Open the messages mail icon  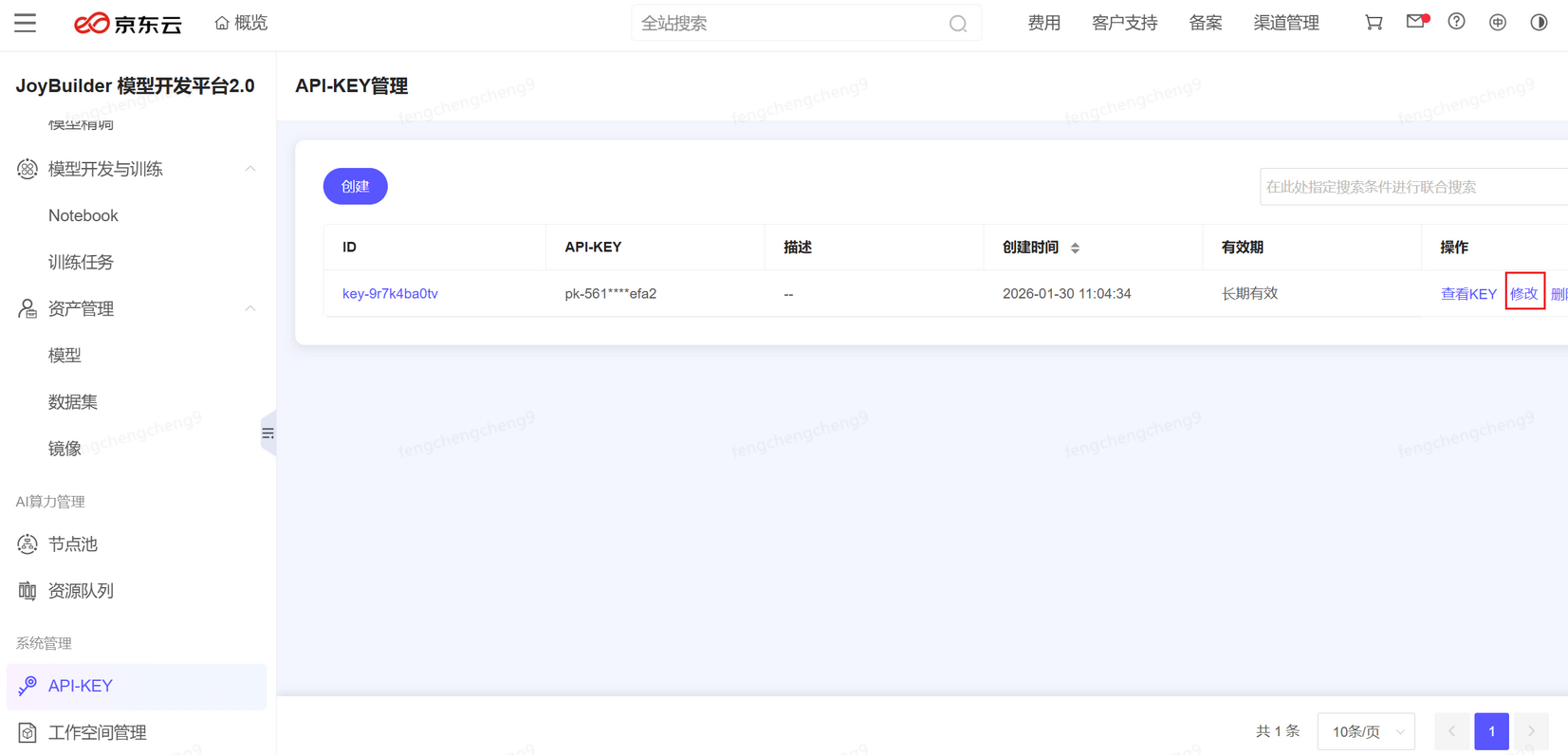1416,21
